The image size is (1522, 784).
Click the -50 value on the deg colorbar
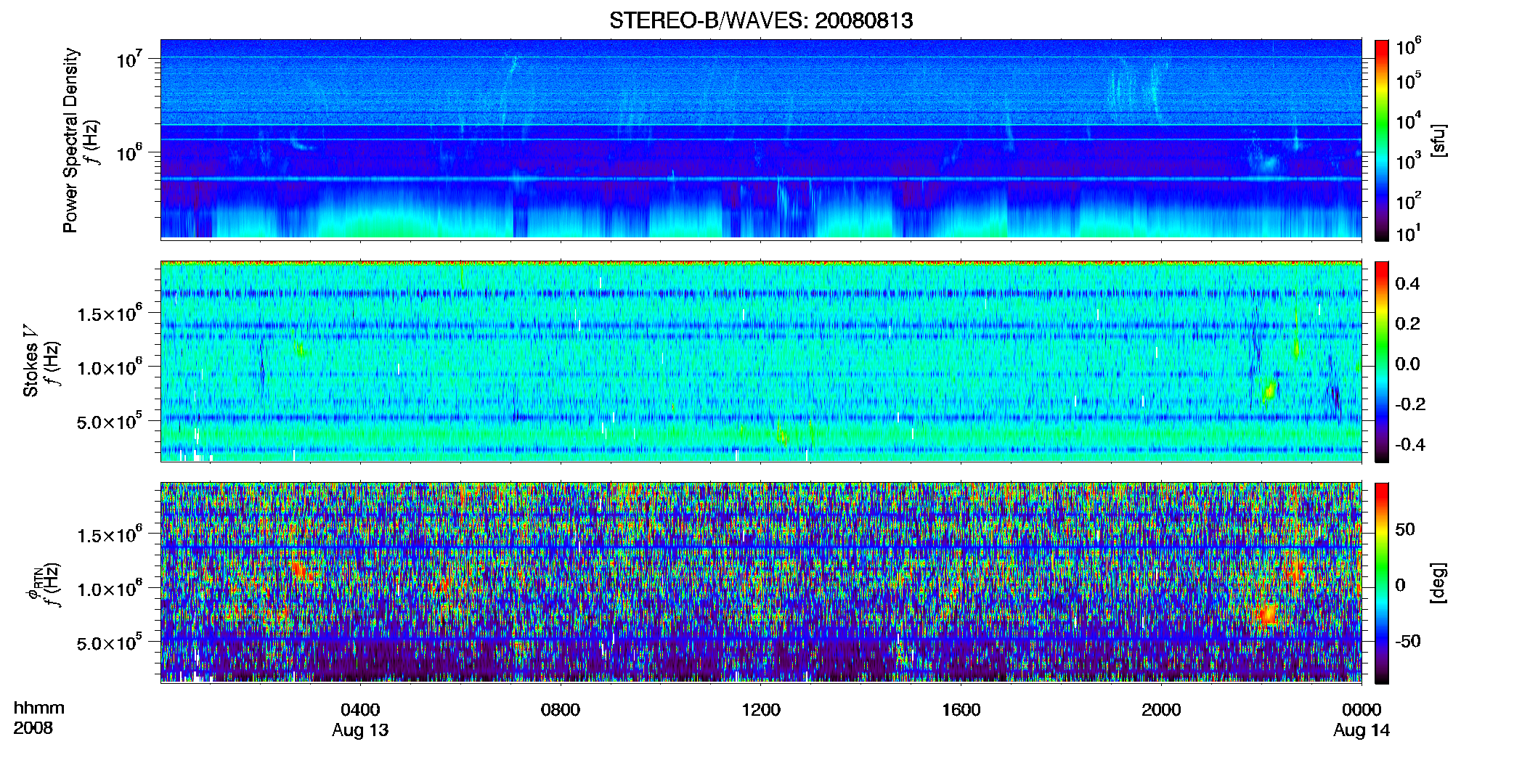tap(1408, 641)
